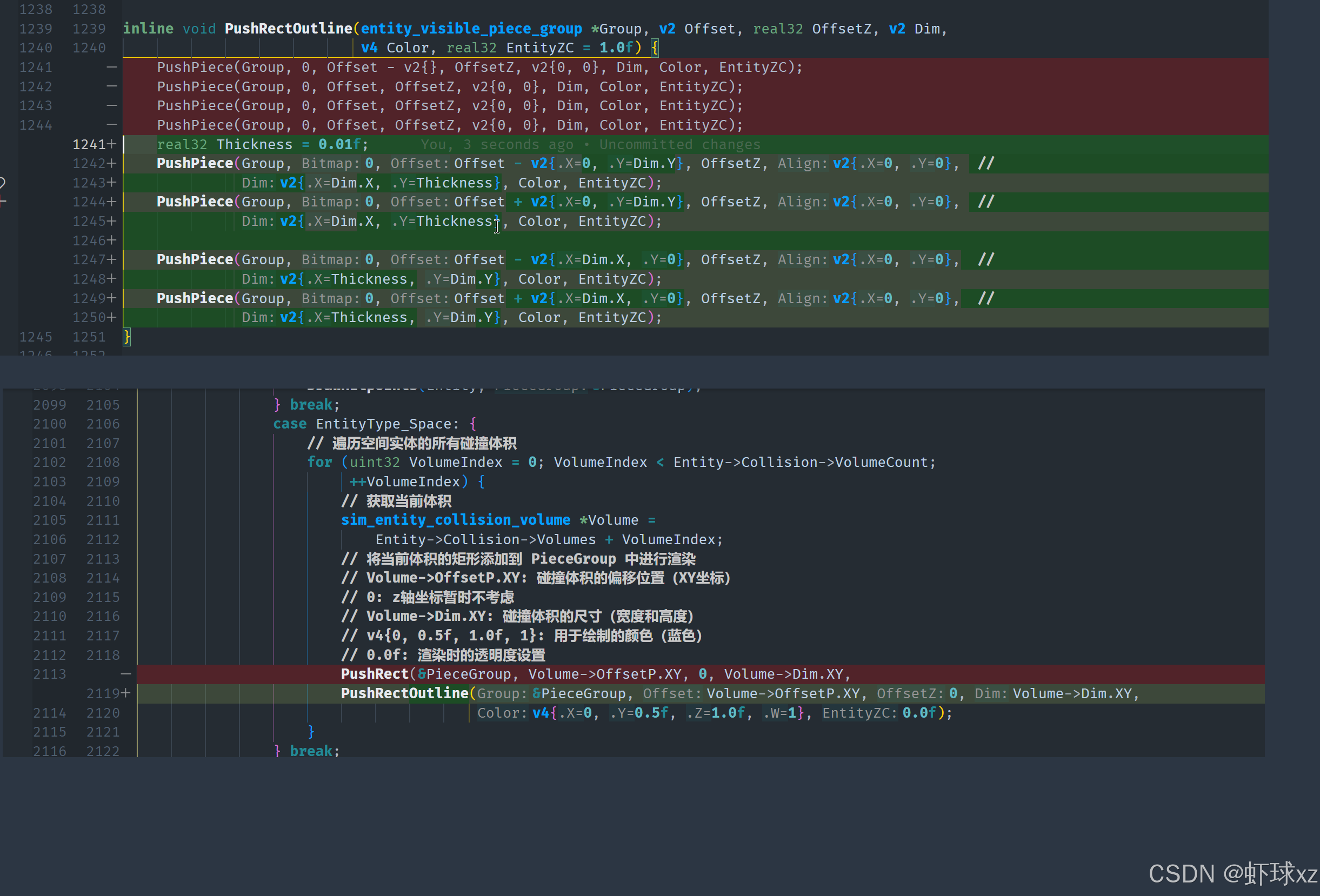The image size is (1320, 896).
Task: Click the deleted PushPiece line containing "Offset - v2{}"
Action: pos(479,67)
